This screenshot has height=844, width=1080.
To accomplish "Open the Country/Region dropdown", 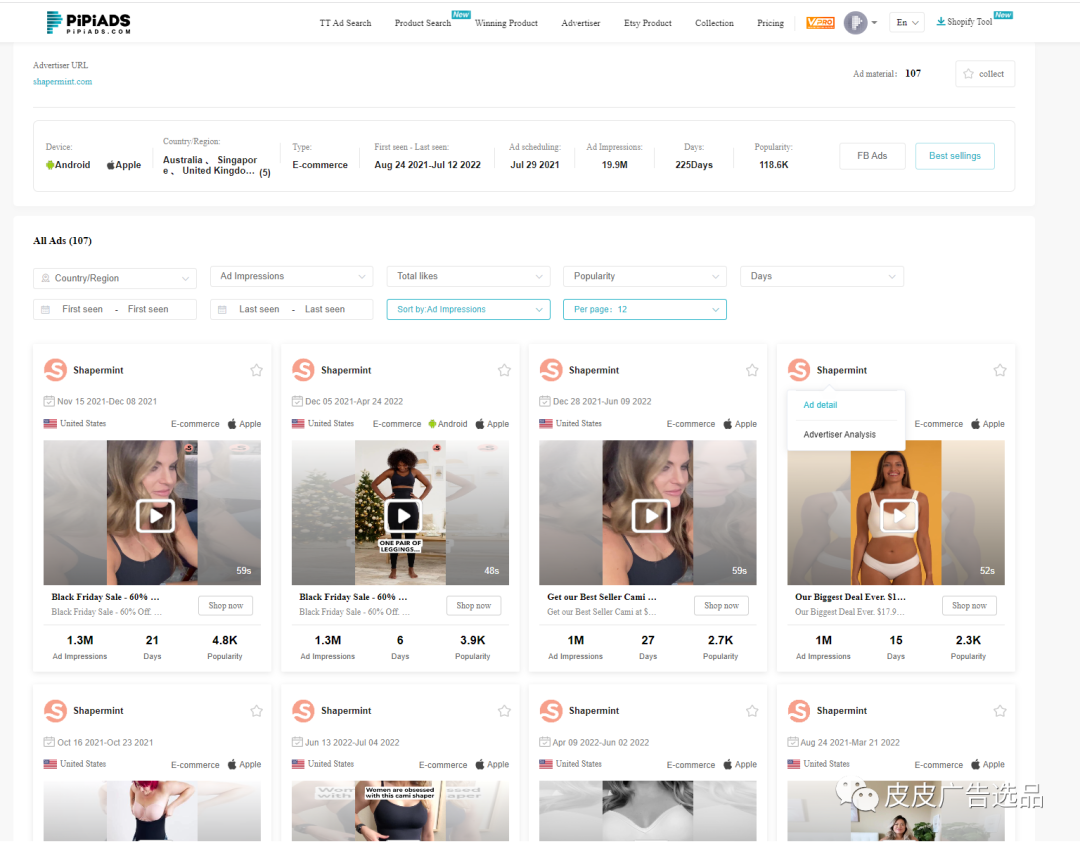I will pos(114,278).
